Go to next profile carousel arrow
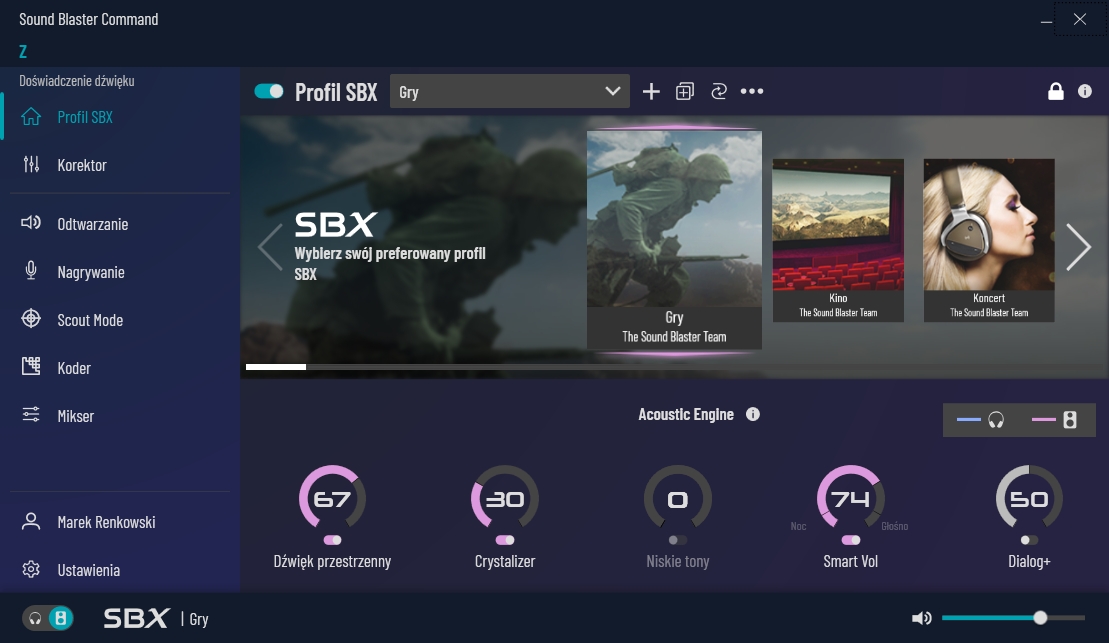This screenshot has width=1109, height=643. 1078,247
